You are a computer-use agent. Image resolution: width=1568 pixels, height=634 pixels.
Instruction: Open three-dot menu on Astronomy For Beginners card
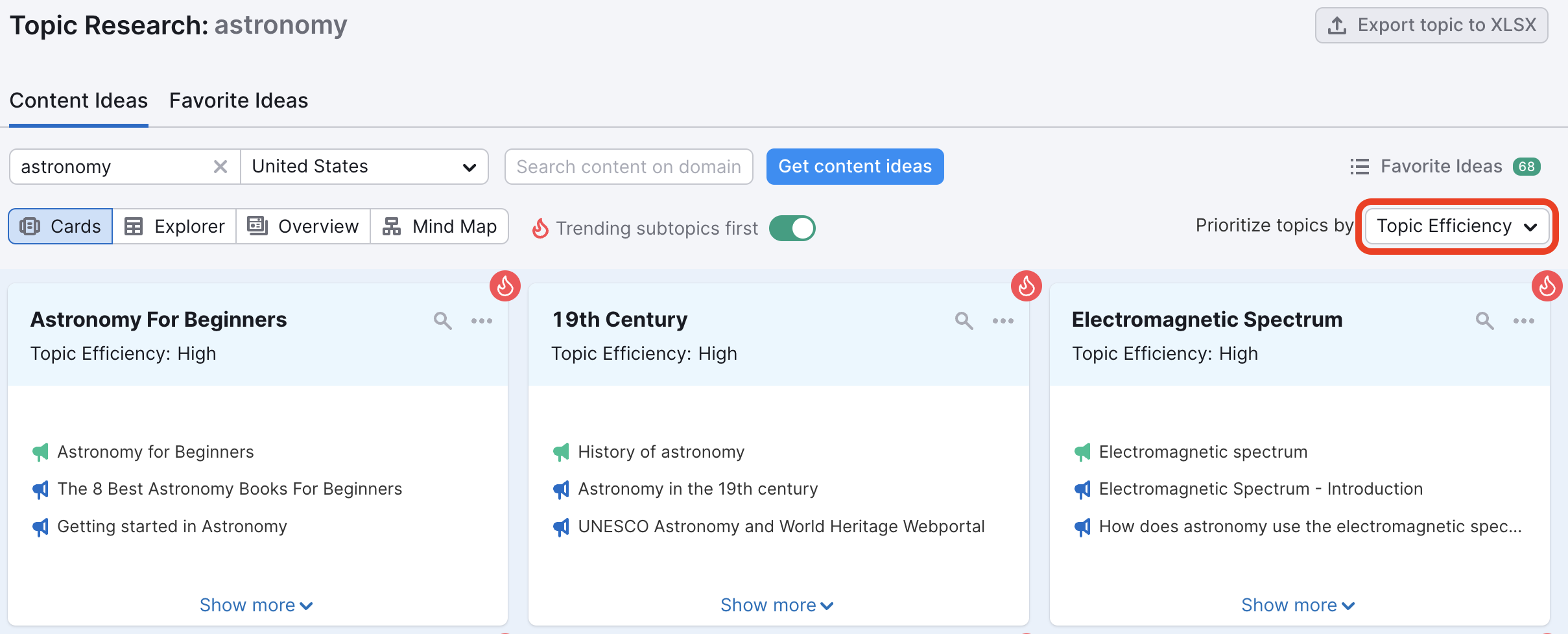click(x=482, y=321)
